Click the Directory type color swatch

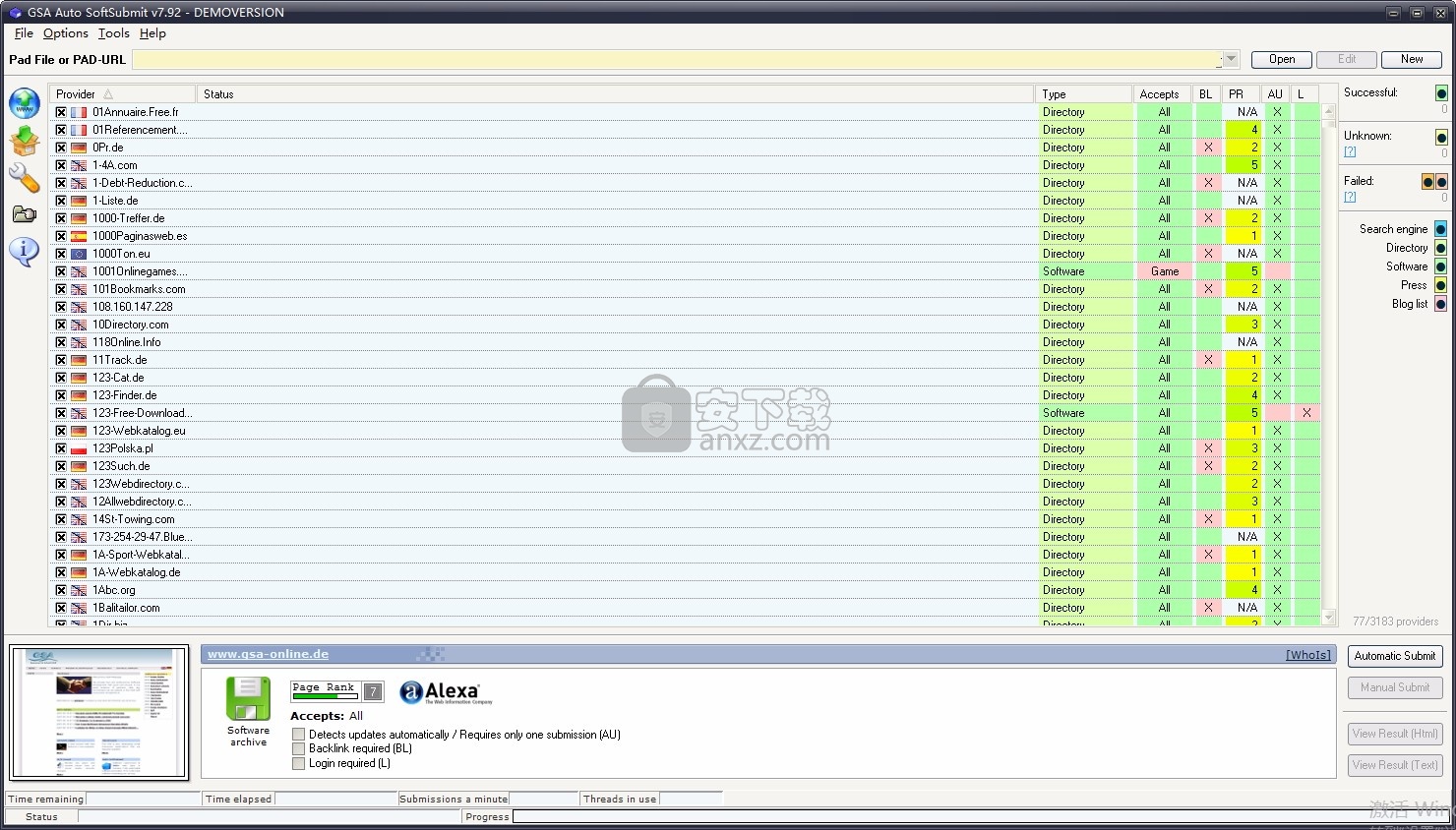pyautogui.click(x=1440, y=248)
